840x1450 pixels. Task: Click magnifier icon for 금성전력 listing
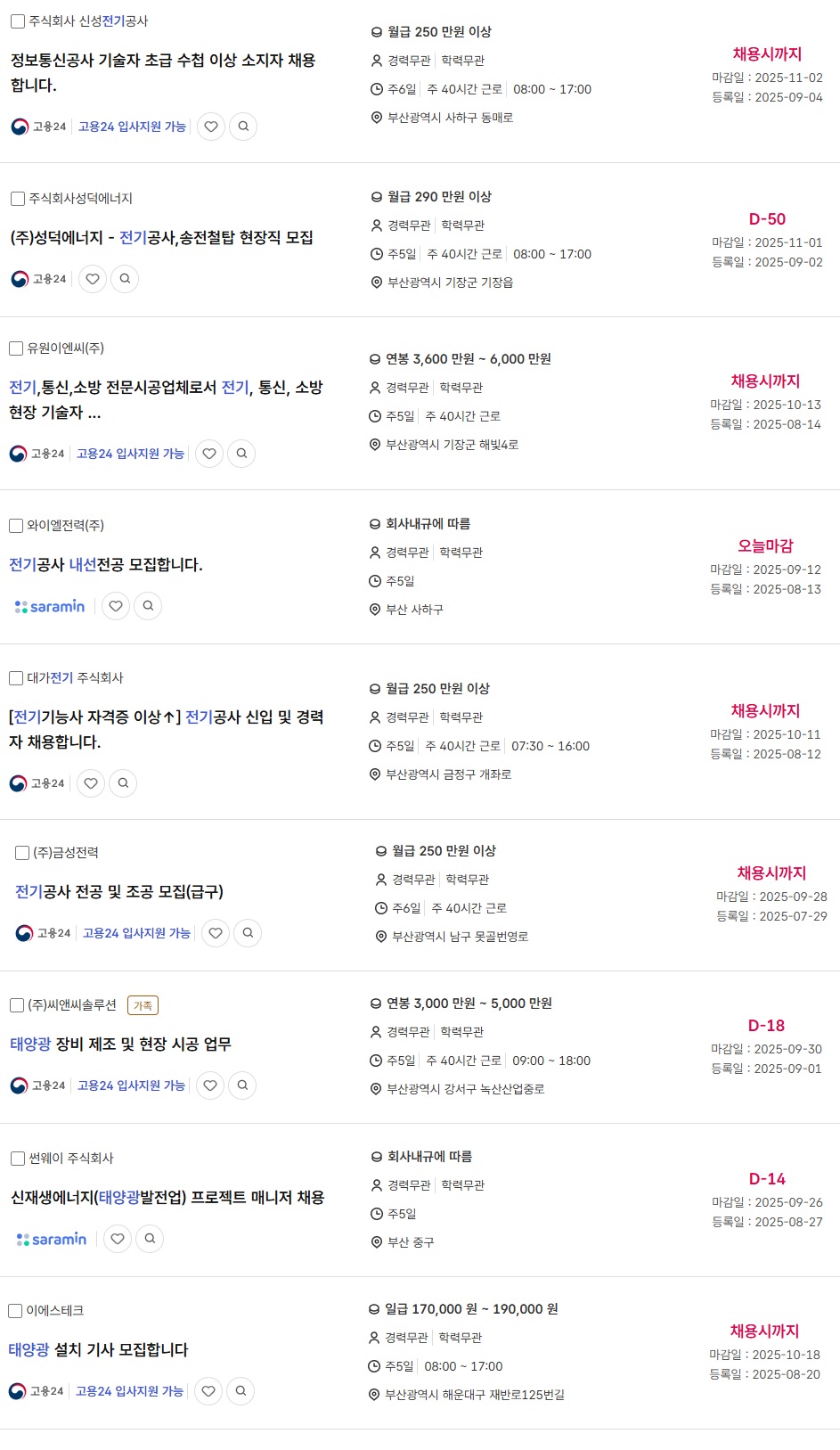[x=248, y=933]
